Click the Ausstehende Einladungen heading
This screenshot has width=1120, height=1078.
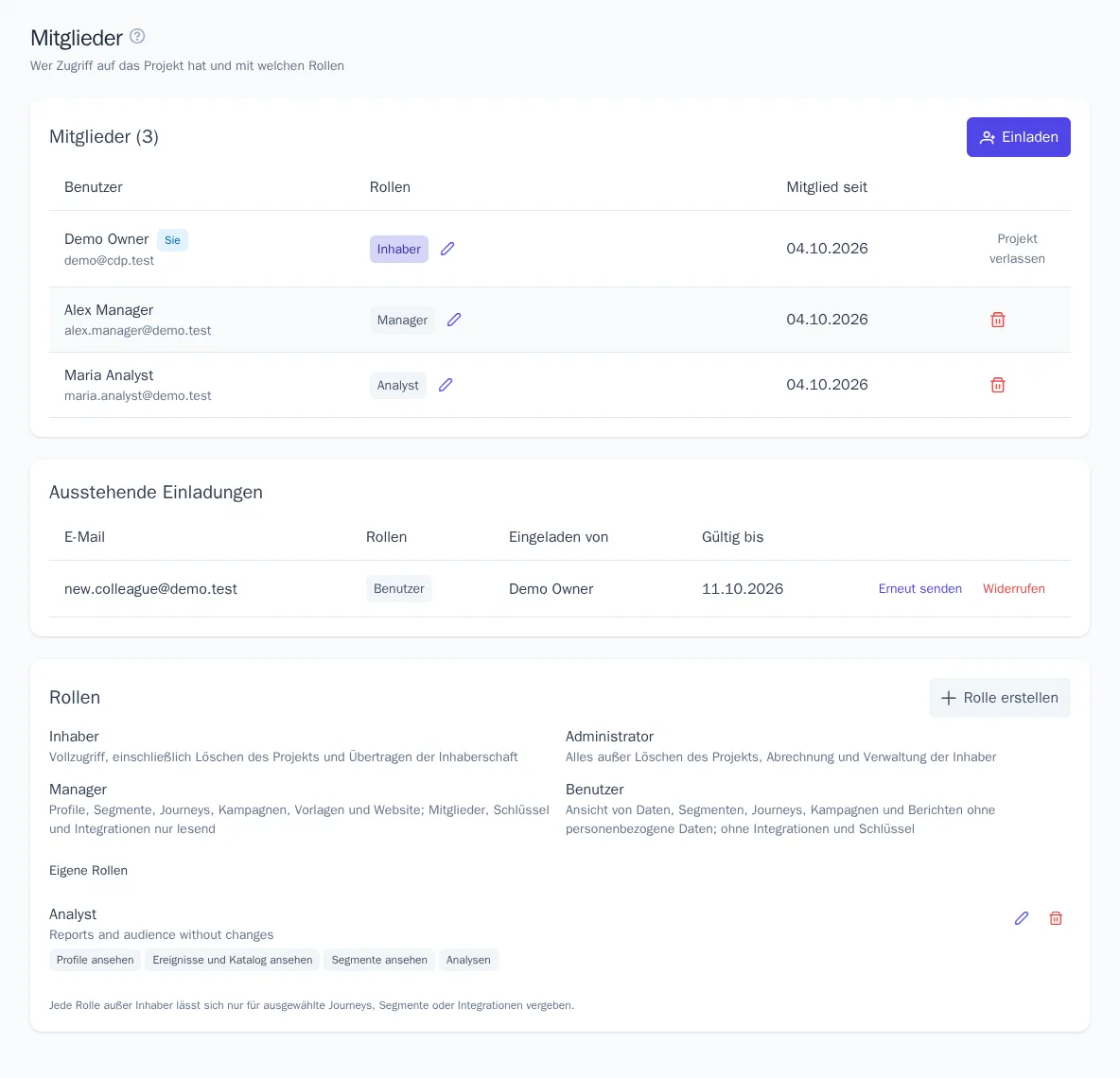click(x=156, y=492)
